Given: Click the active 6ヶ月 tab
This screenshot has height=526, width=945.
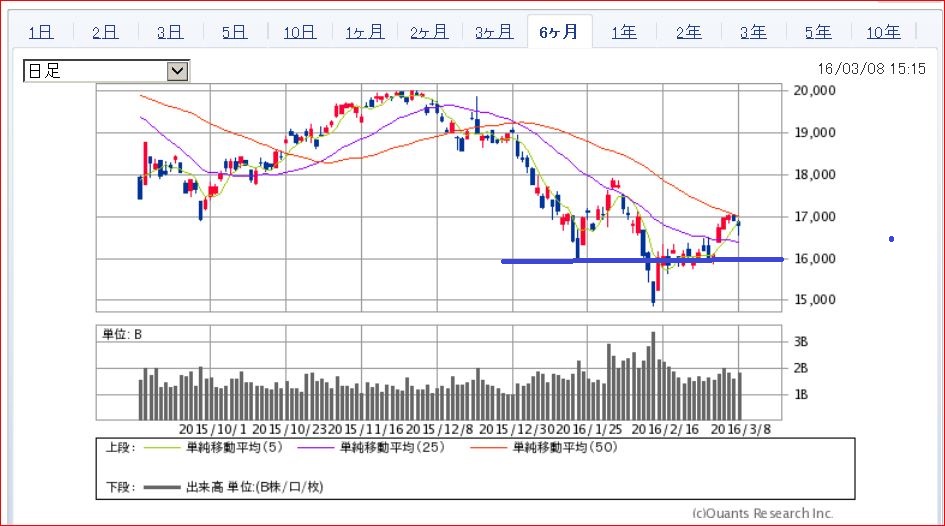Looking at the screenshot, I should (x=559, y=32).
